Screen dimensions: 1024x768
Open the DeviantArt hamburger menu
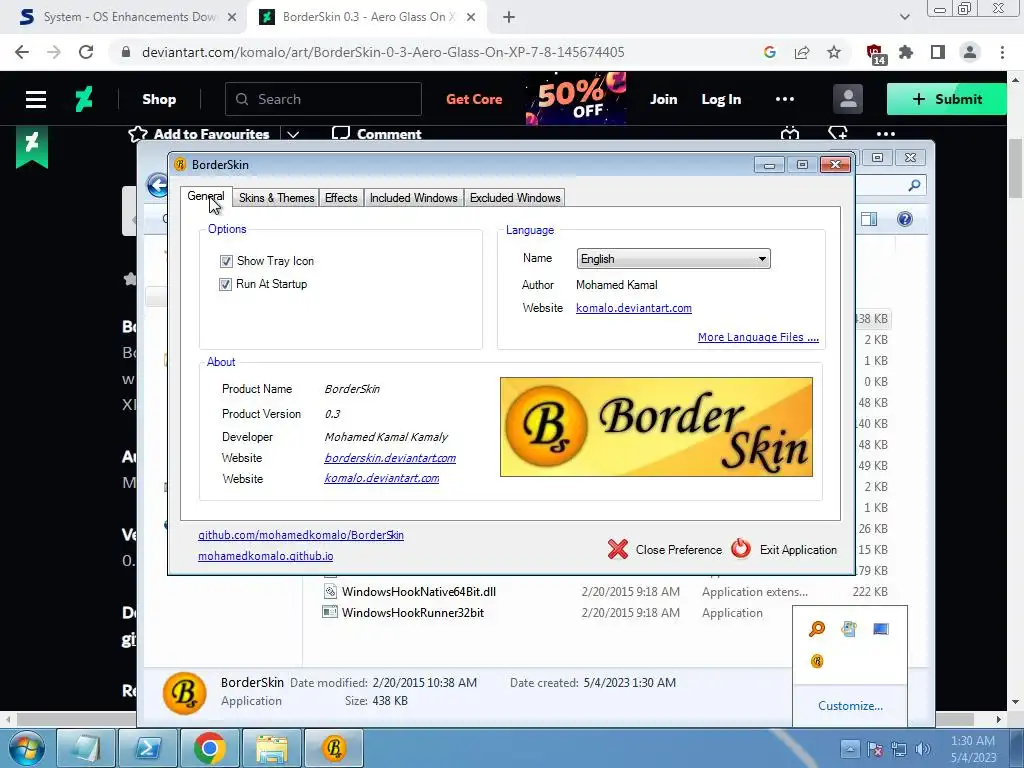(x=36, y=99)
